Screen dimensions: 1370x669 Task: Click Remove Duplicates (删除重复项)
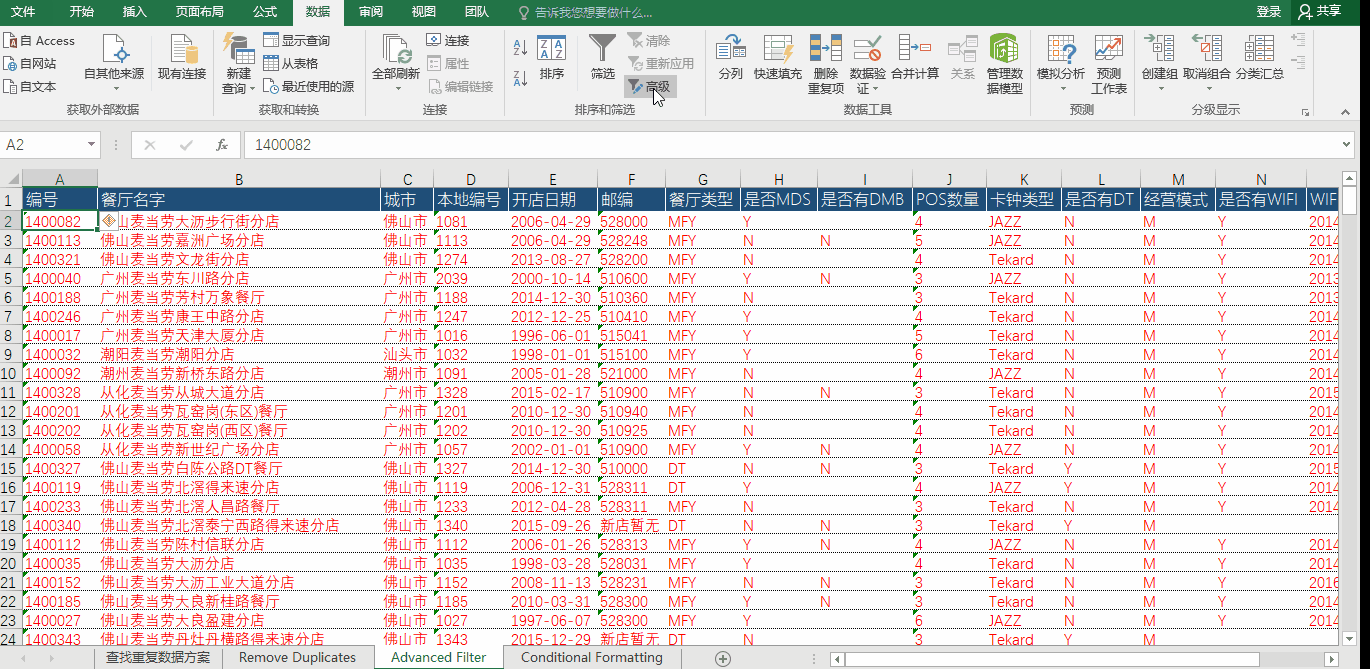coord(825,64)
